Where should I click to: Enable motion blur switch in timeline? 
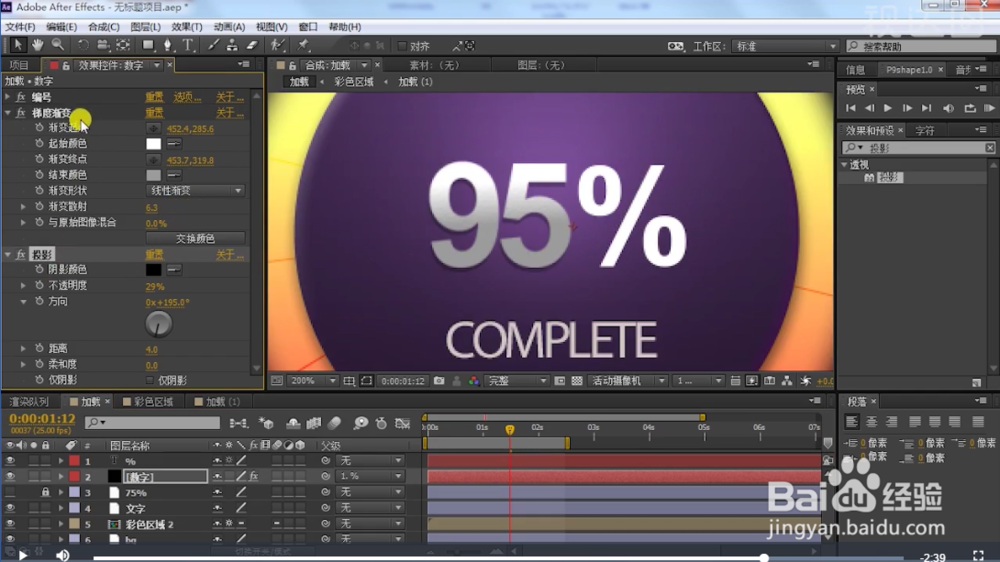click(334, 423)
